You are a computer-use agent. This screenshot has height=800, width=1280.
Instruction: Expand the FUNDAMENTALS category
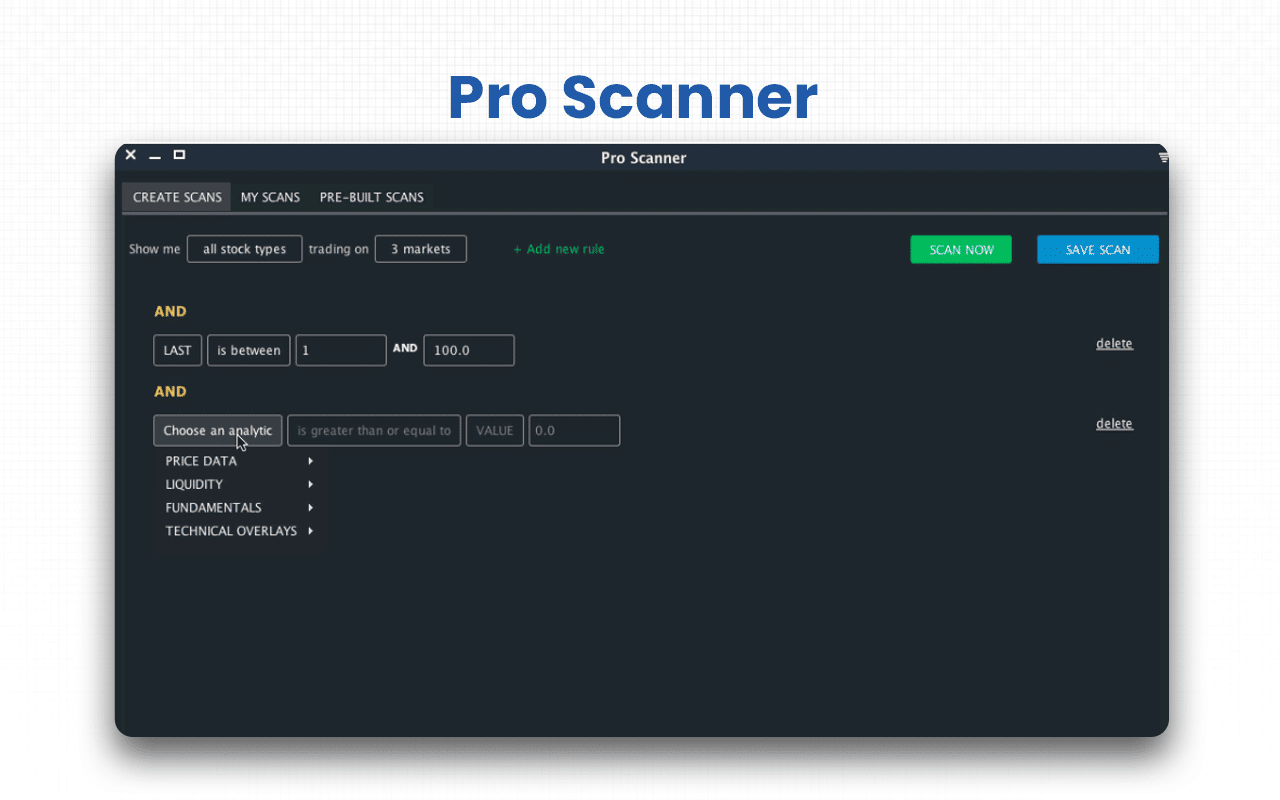(x=310, y=507)
